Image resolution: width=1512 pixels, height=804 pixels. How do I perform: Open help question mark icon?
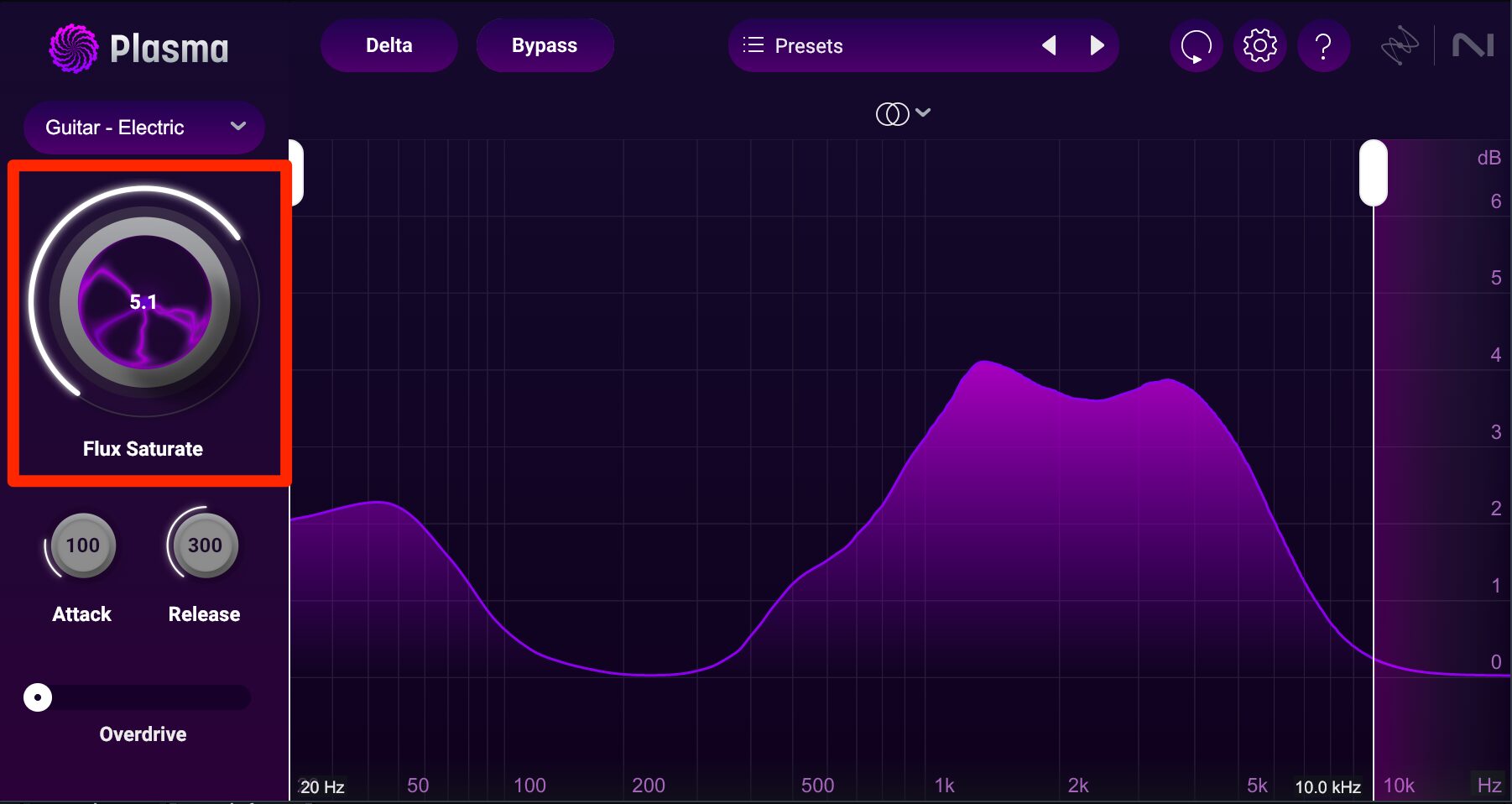[x=1323, y=45]
